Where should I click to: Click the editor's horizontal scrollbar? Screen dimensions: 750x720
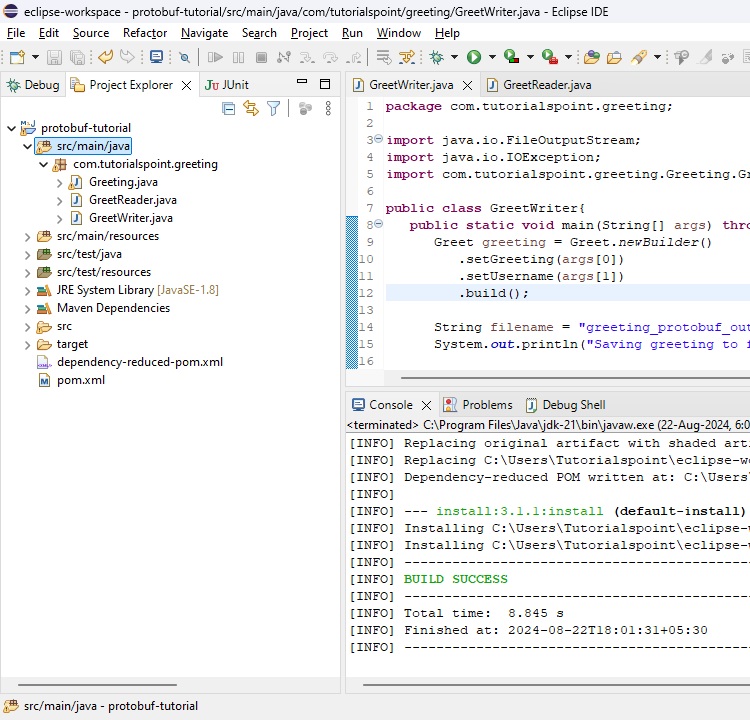coord(560,378)
